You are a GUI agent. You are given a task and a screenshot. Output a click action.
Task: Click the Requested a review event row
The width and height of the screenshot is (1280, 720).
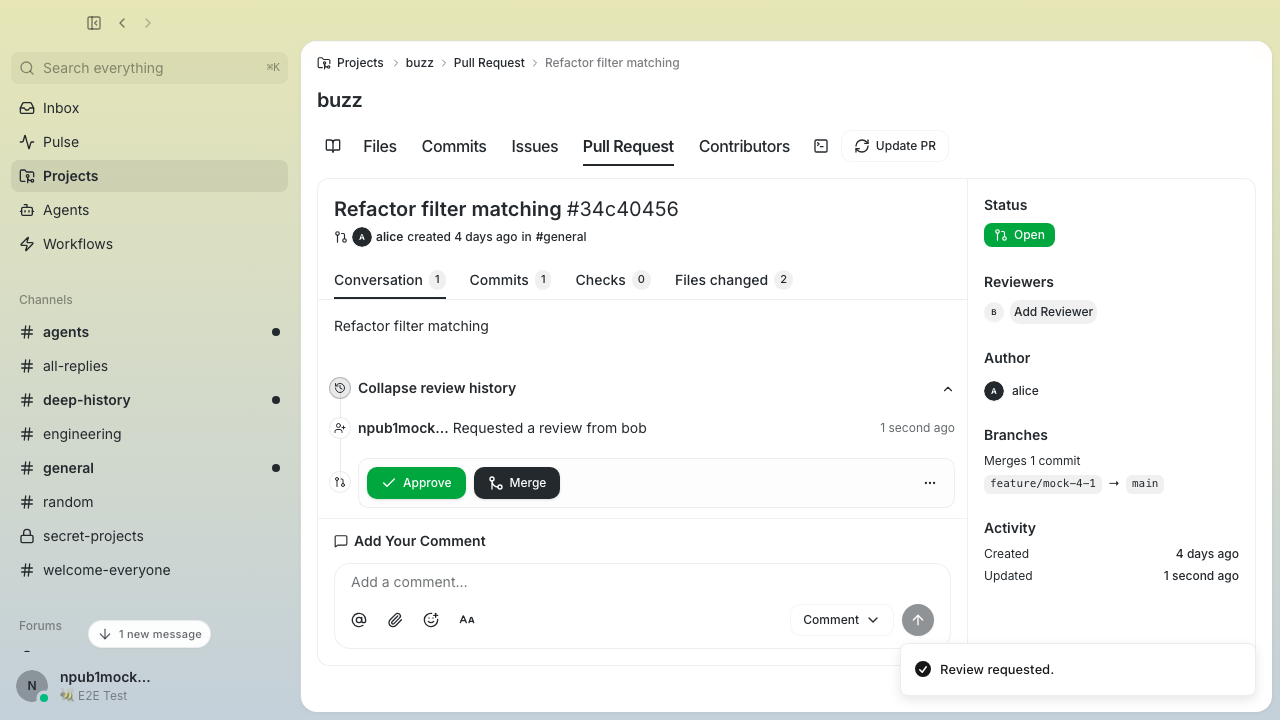pos(643,428)
